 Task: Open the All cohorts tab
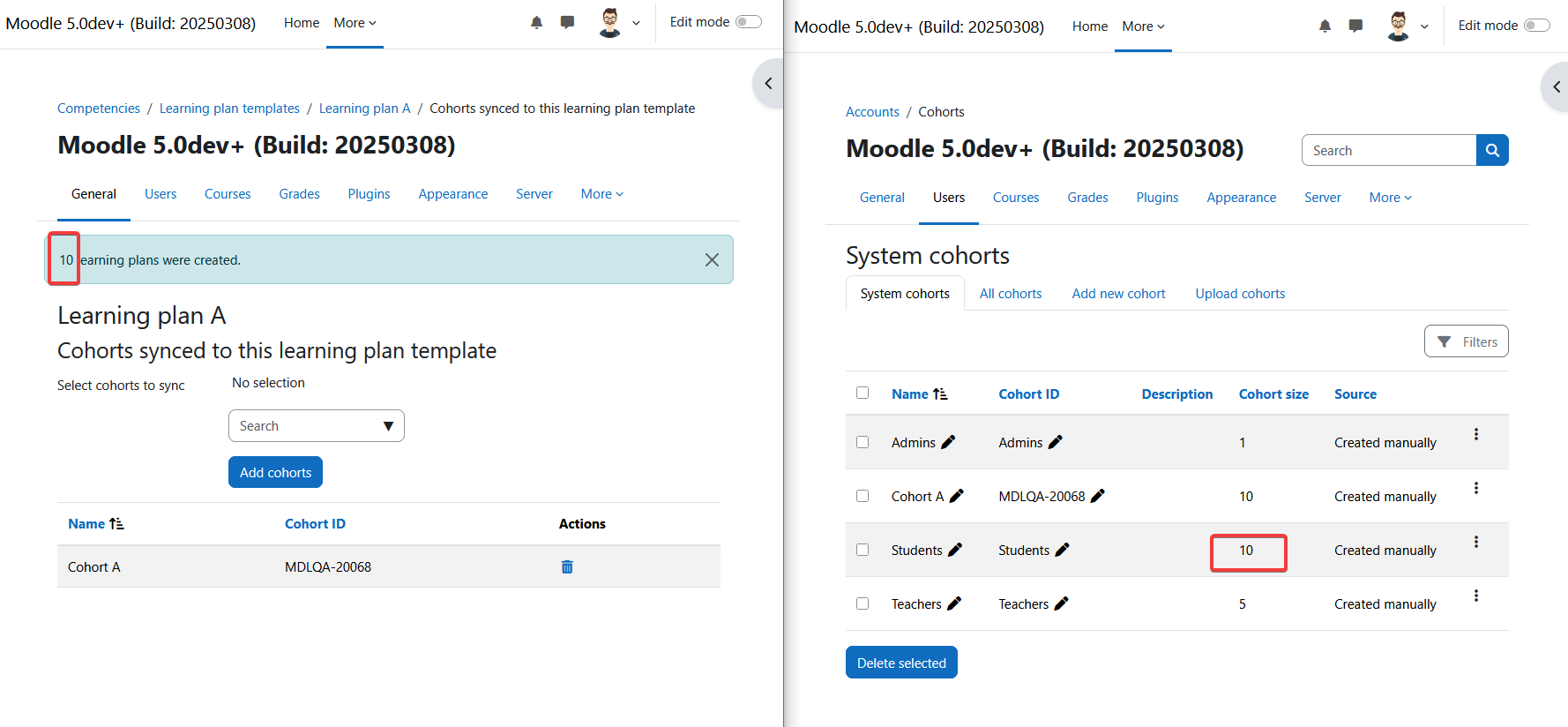[x=1011, y=294]
